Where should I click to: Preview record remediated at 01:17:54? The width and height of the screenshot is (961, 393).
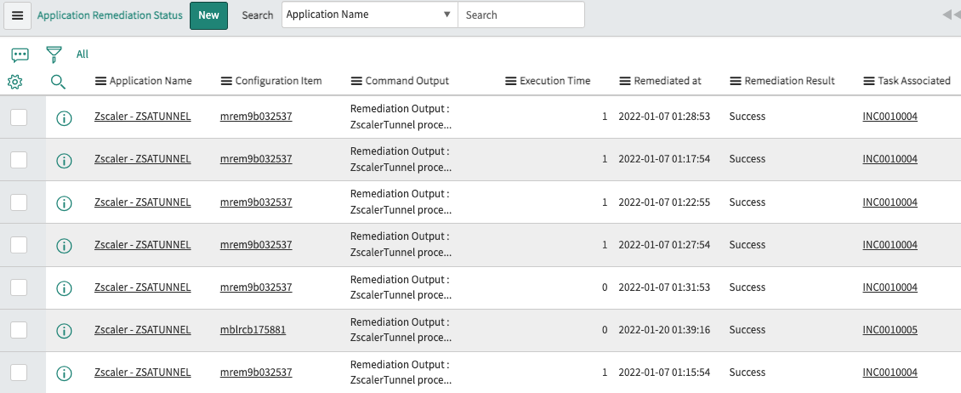[x=64, y=161]
